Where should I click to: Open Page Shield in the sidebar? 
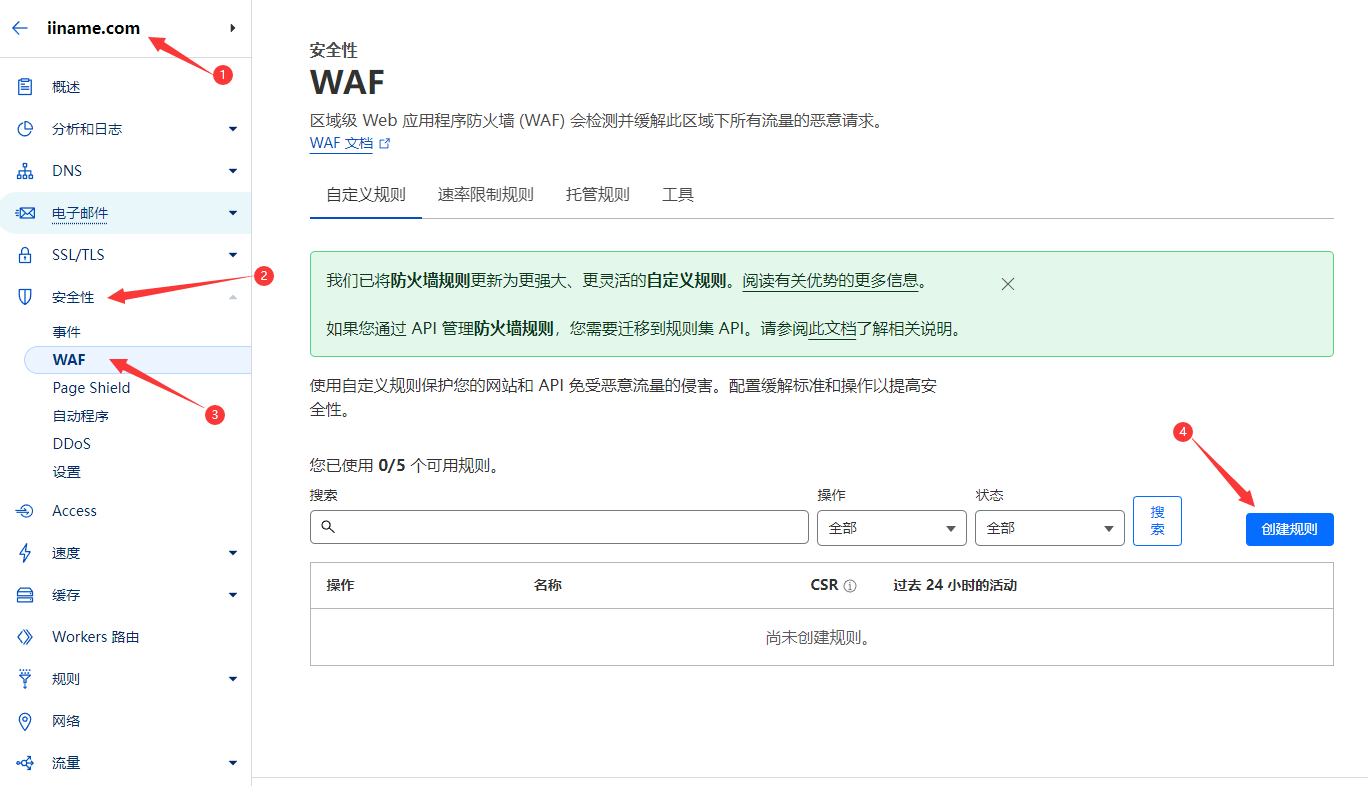[91, 388]
